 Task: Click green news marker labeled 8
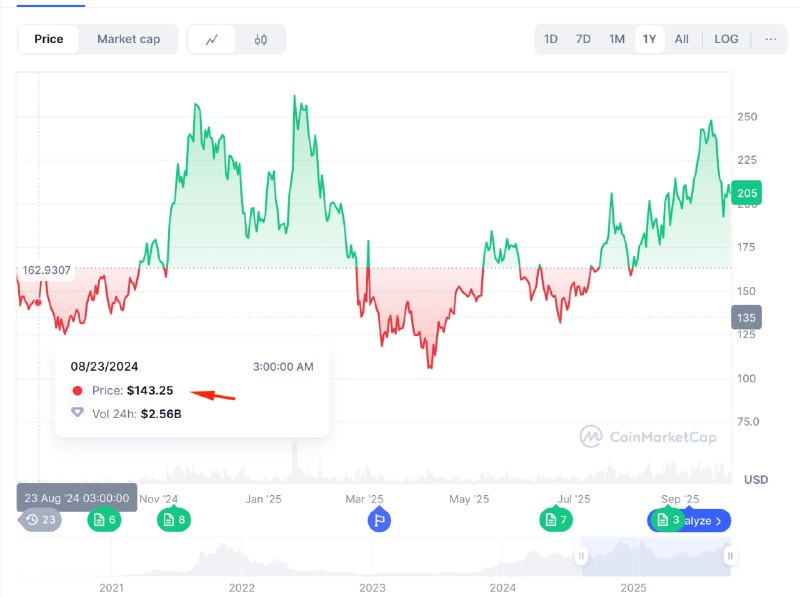[173, 520]
